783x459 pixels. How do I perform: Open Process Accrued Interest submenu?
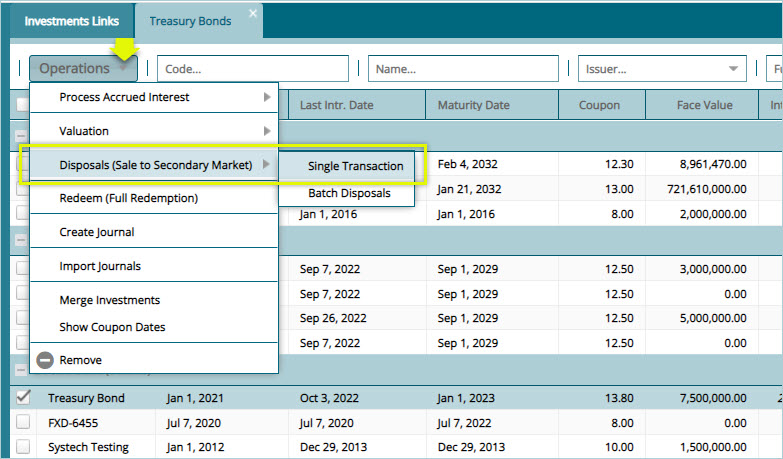point(154,97)
